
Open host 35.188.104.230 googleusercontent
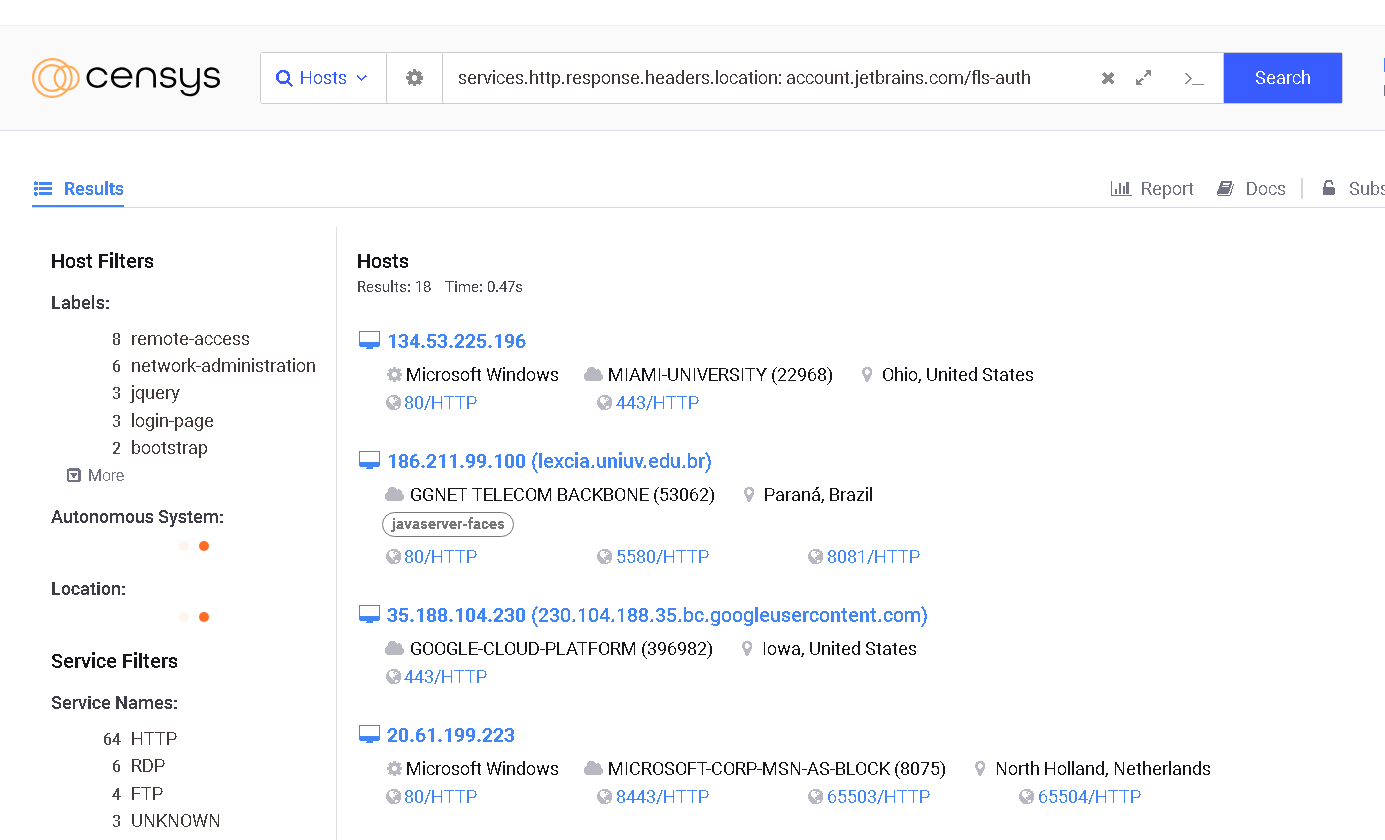(658, 615)
